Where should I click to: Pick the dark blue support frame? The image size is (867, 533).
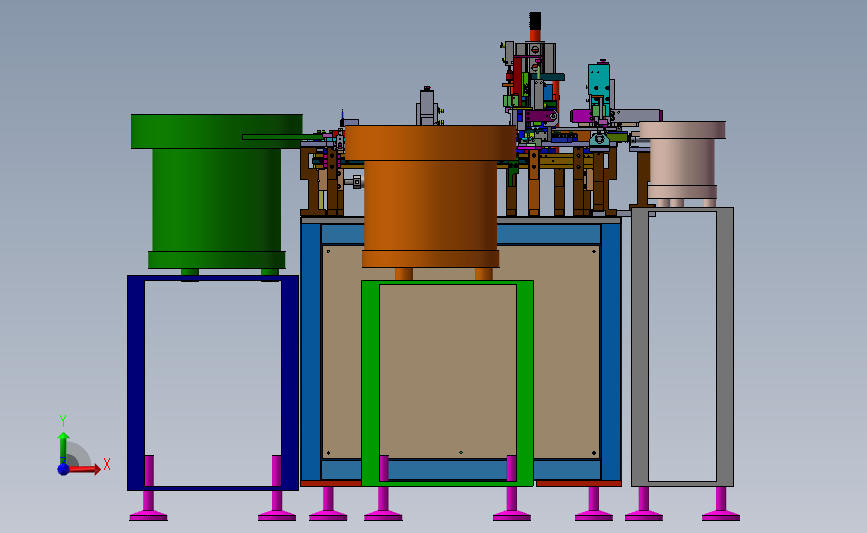click(x=136, y=382)
